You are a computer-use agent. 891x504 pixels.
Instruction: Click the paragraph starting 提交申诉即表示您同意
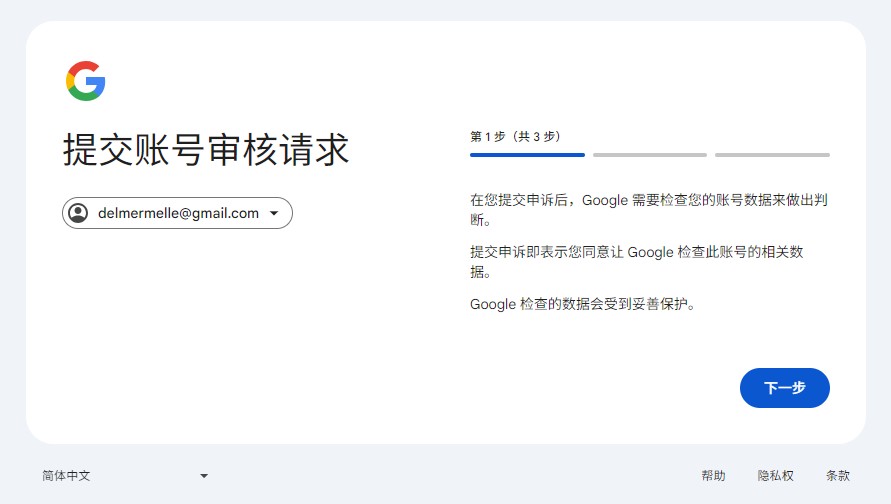[x=636, y=261]
